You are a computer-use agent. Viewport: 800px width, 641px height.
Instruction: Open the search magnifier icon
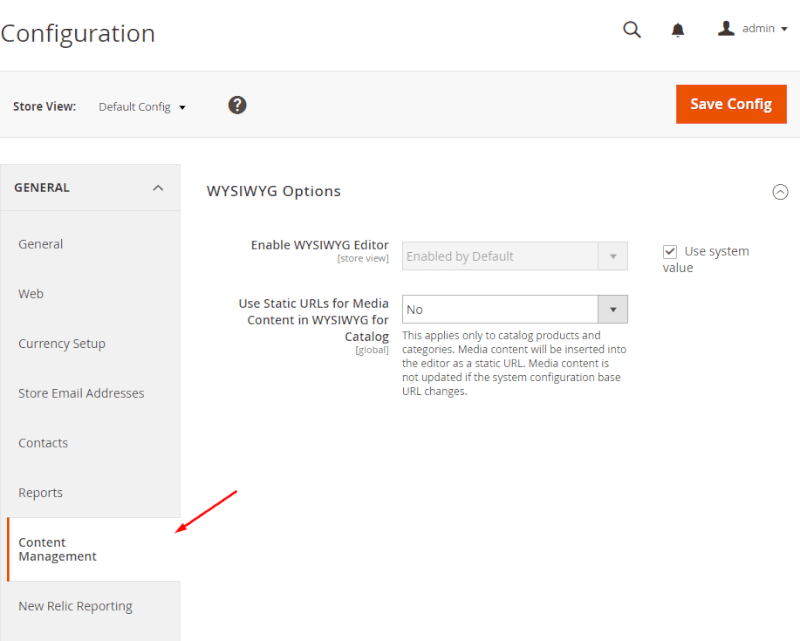tap(632, 30)
